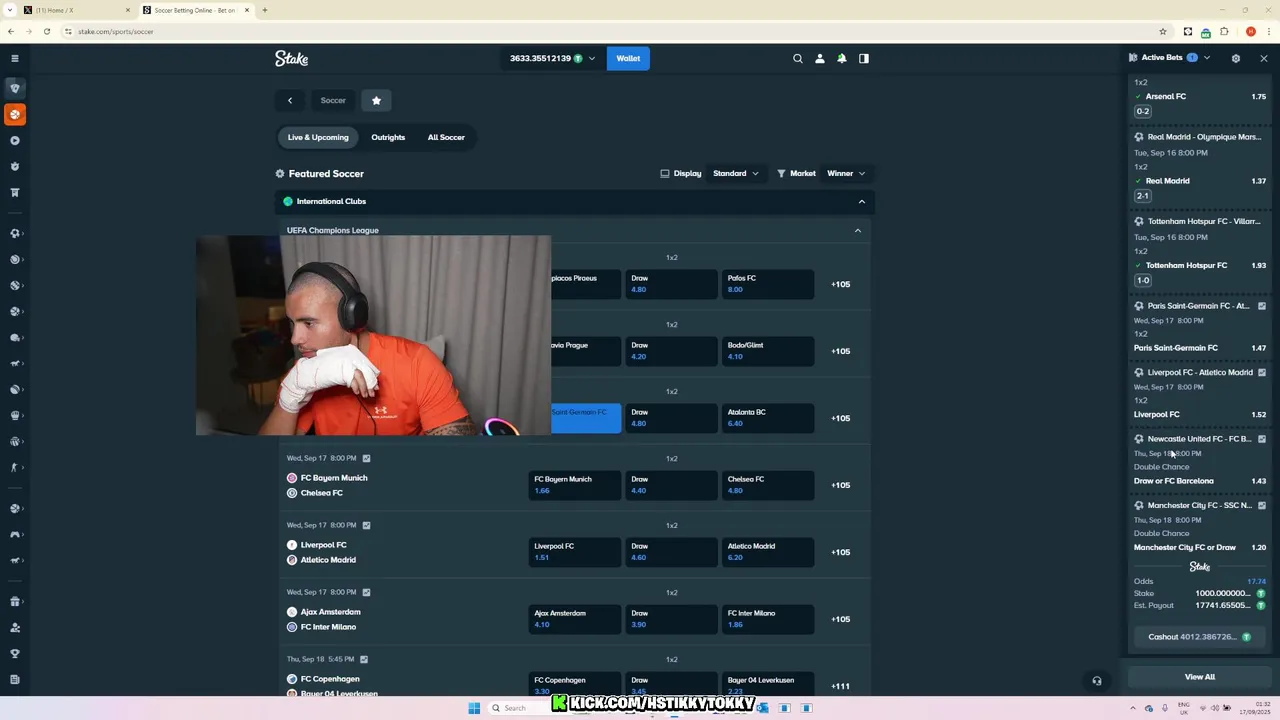
Task: Open the balance currency dropdown
Action: pyautogui.click(x=553, y=58)
